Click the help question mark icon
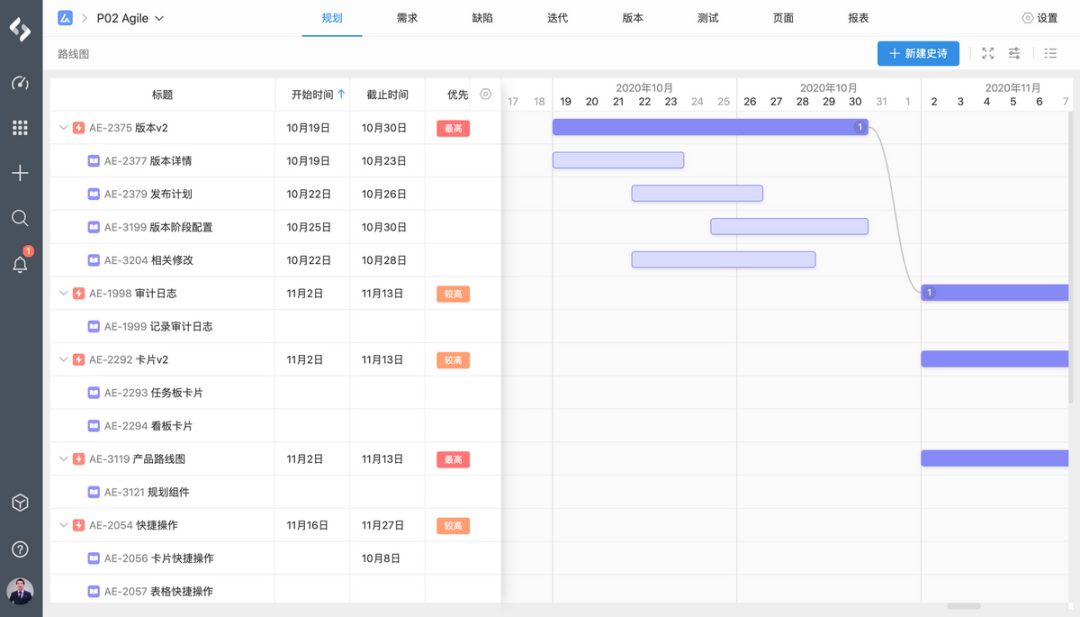Viewport: 1080px width, 617px height. coord(20,548)
